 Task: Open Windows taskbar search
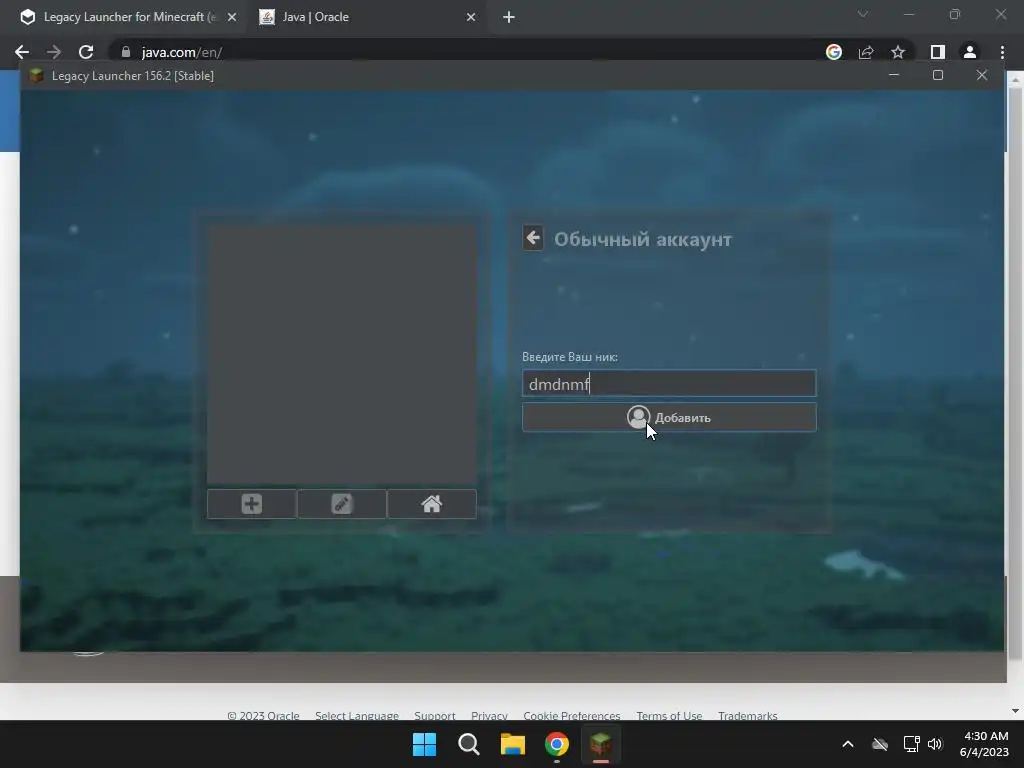click(x=468, y=744)
